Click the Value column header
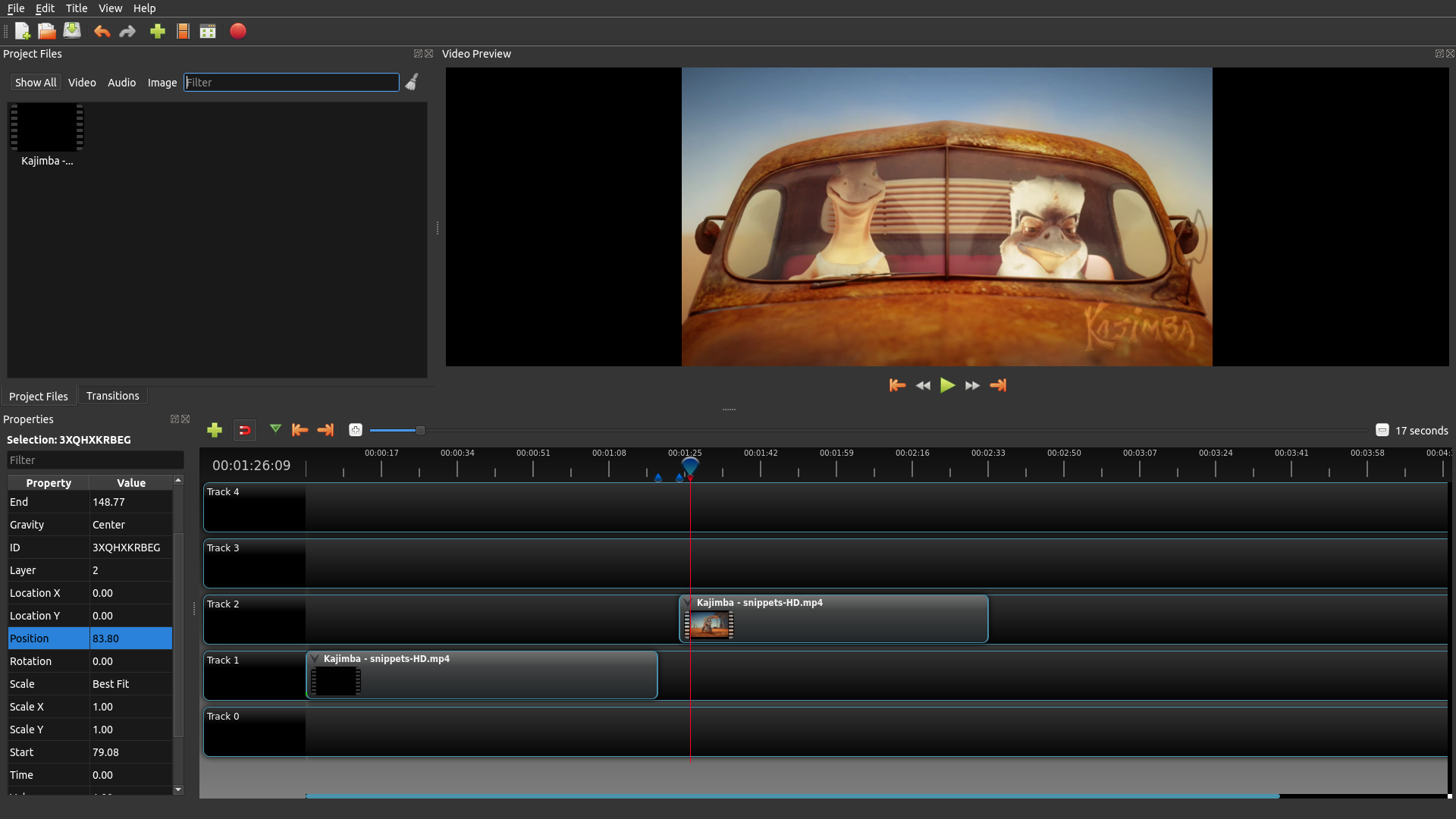1456x819 pixels. coord(131,483)
